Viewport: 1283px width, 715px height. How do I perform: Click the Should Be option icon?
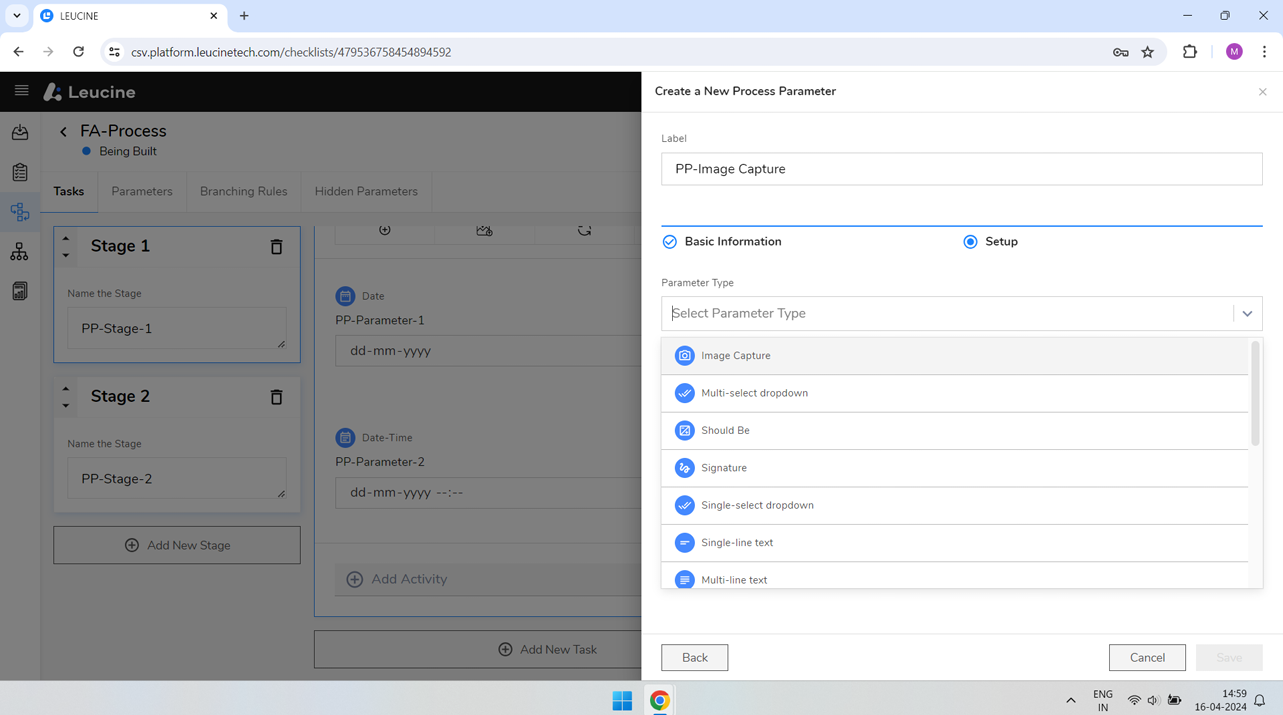[684, 431]
